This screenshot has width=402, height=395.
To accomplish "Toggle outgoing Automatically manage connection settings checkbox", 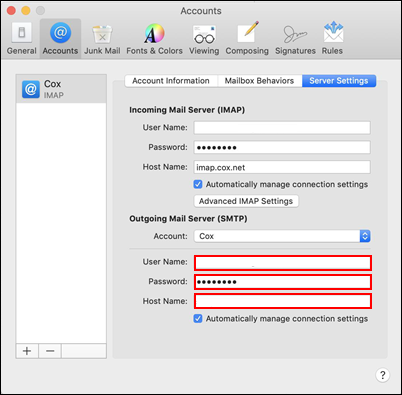I will pyautogui.click(x=198, y=319).
